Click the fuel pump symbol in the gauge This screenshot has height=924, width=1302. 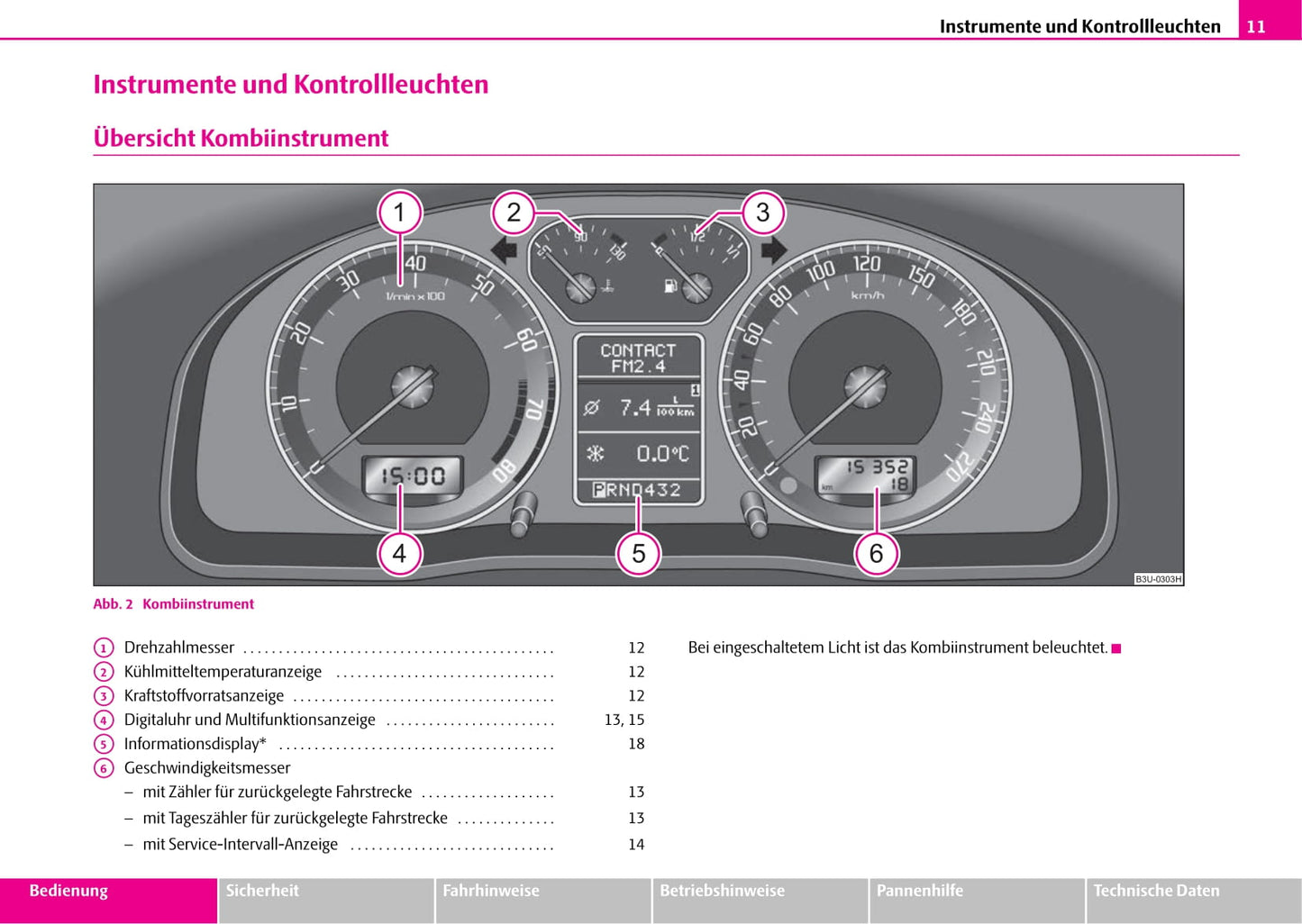(x=669, y=287)
